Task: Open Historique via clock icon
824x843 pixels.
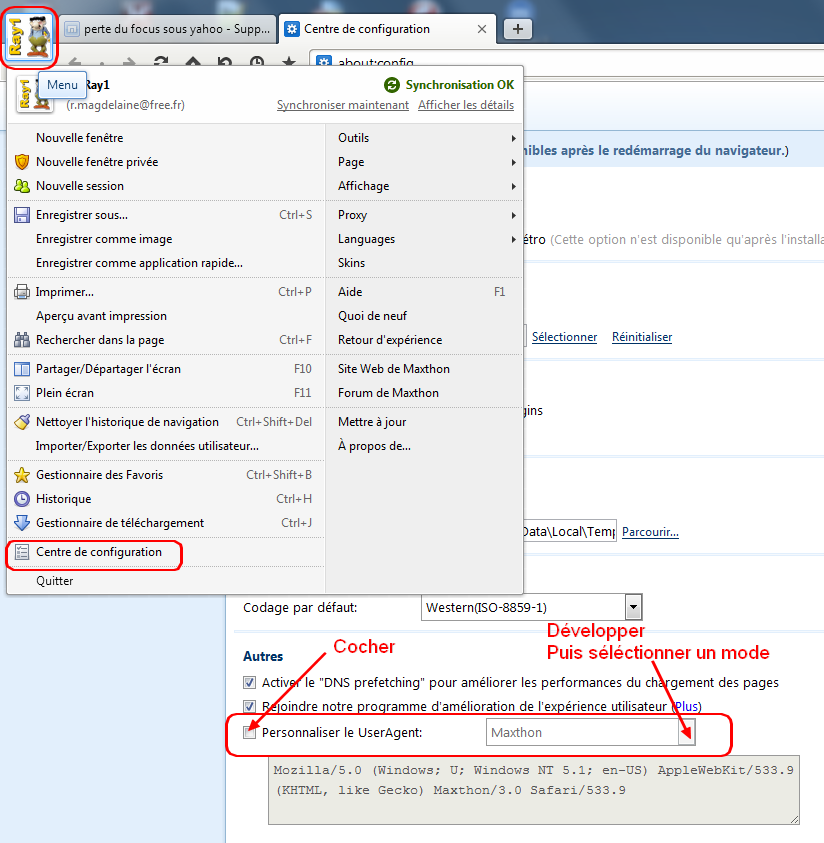Action: pyautogui.click(x=22, y=499)
